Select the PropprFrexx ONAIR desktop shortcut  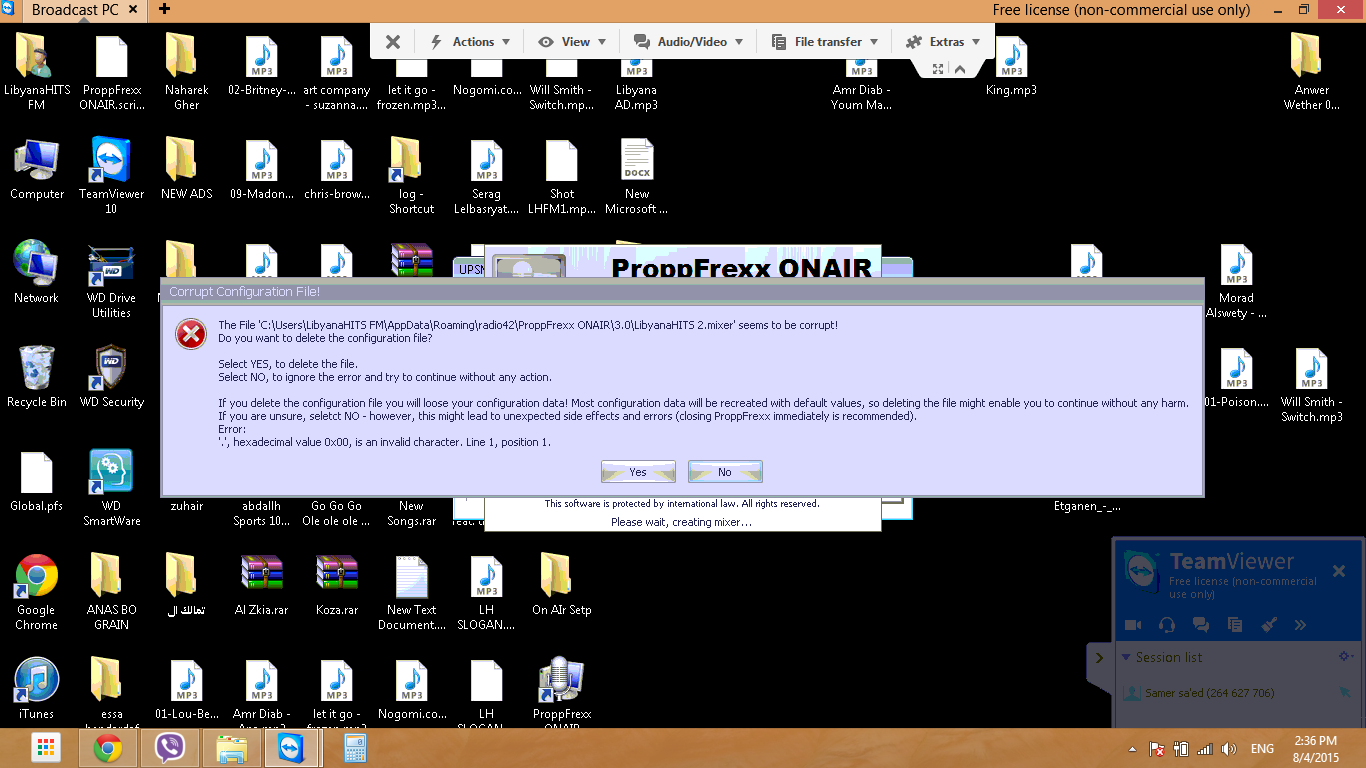tap(561, 692)
